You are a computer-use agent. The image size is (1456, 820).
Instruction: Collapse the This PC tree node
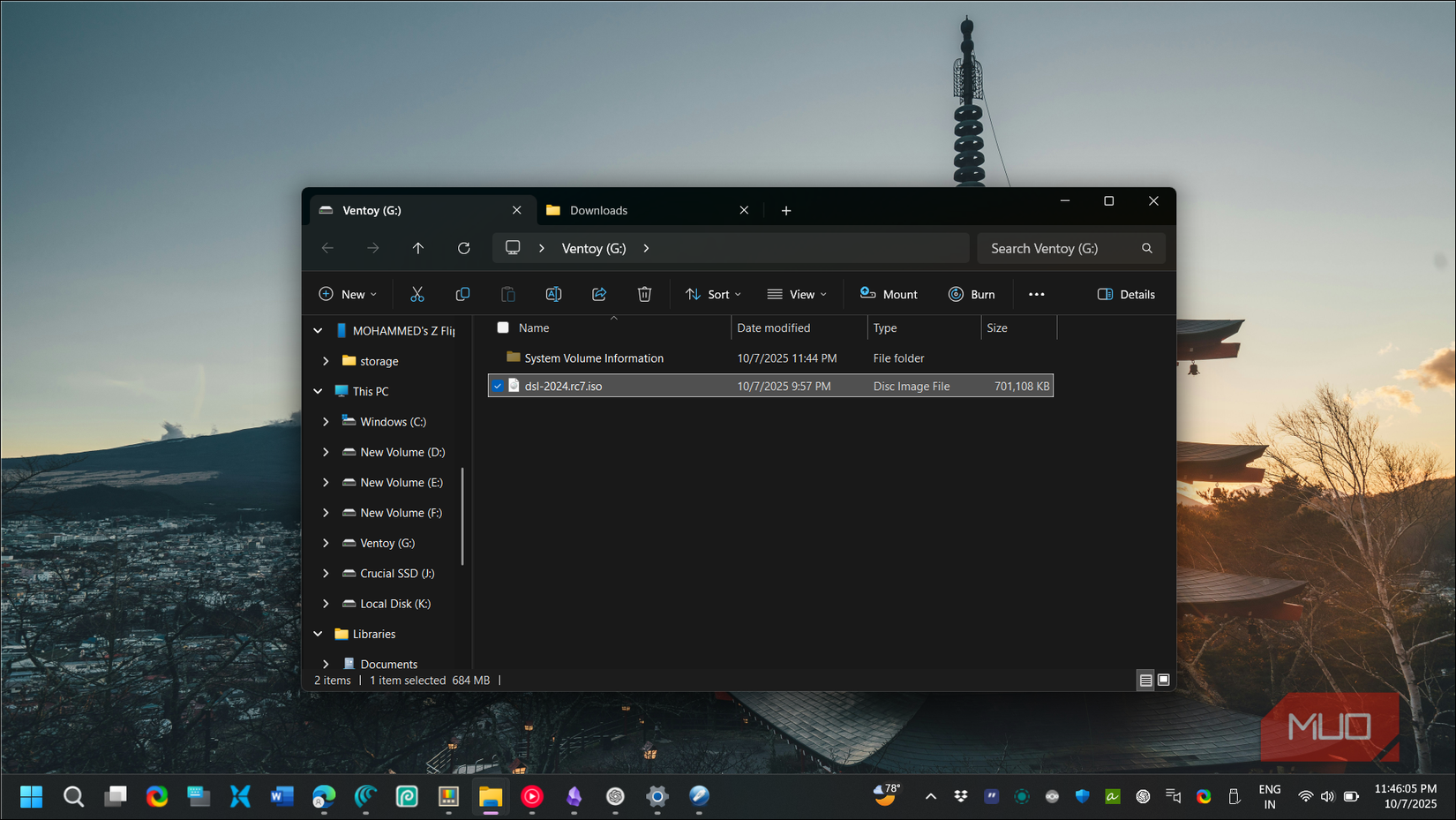[x=318, y=391]
